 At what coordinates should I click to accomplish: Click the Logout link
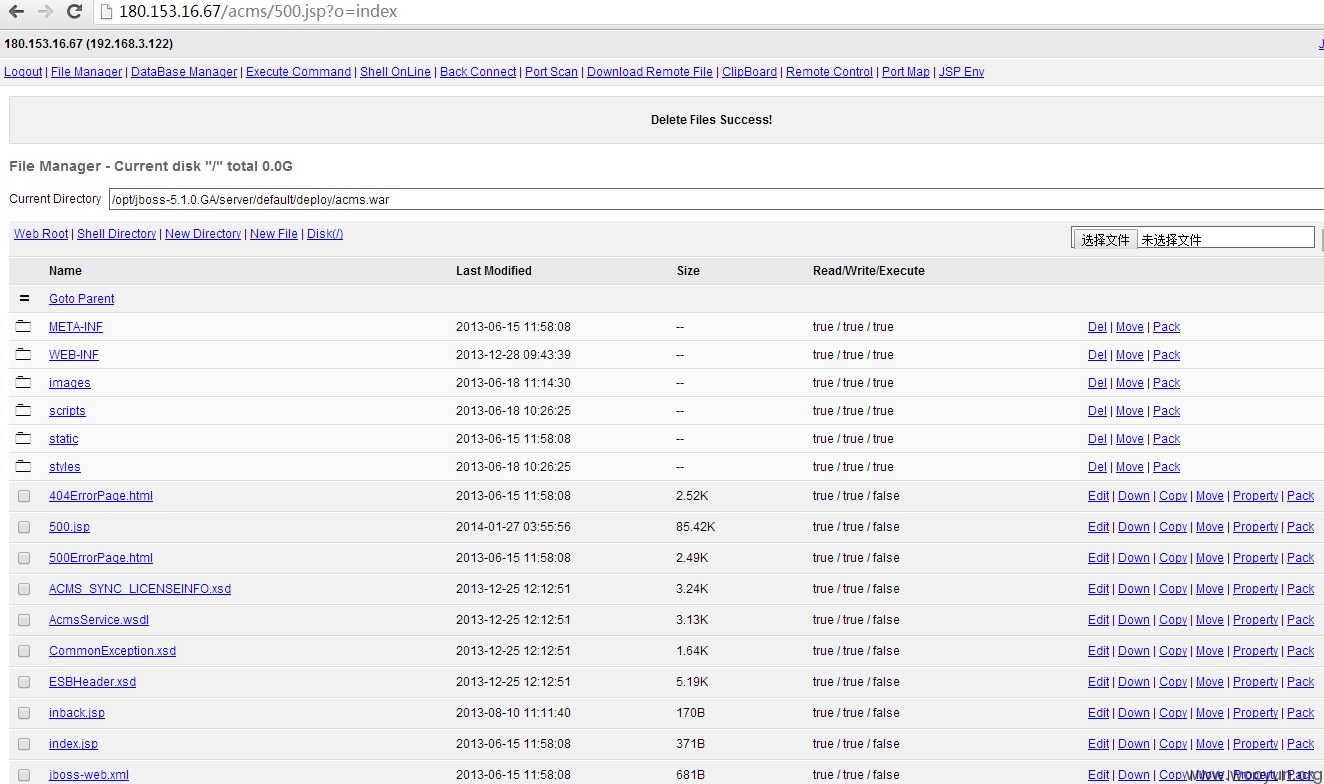(x=23, y=72)
